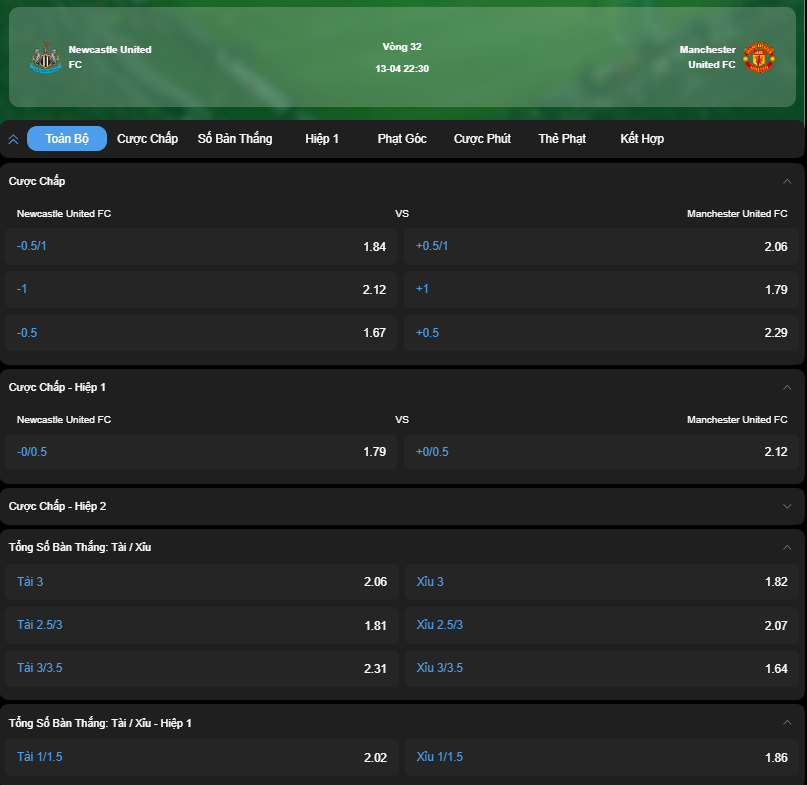Select first-half -0/0.5 odds 1.79
Screen dimensions: 807x785
click(x=201, y=452)
